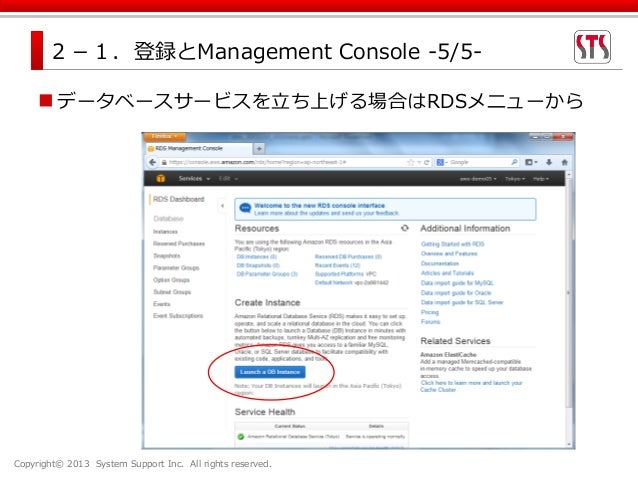This screenshot has height=479, width=638.
Task: Click the launch your Cache Cluster link
Action: pos(471,386)
